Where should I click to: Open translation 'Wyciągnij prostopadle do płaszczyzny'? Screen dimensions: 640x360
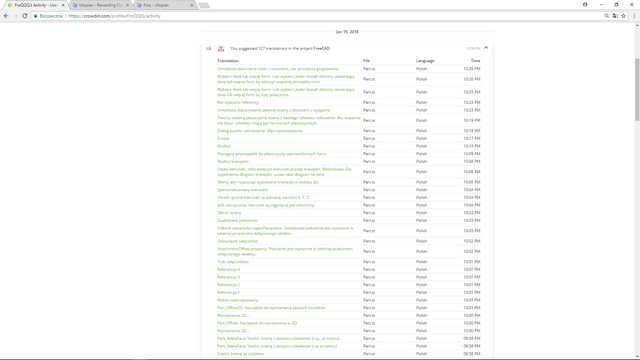(x=272, y=154)
